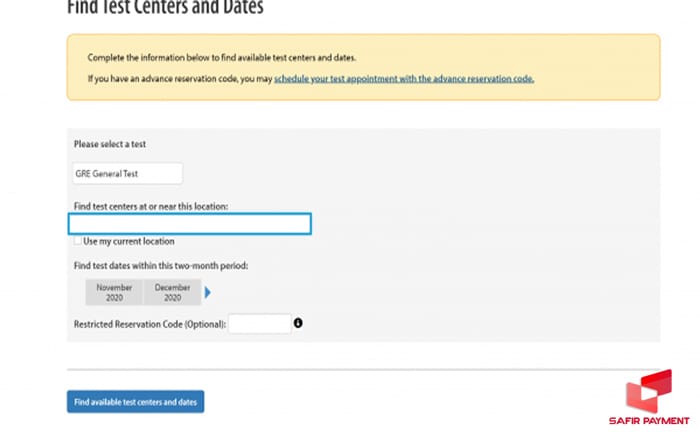Screen dimensions: 700x432
Task: Click the Find Test Centers and Dates heading
Action: point(165,8)
